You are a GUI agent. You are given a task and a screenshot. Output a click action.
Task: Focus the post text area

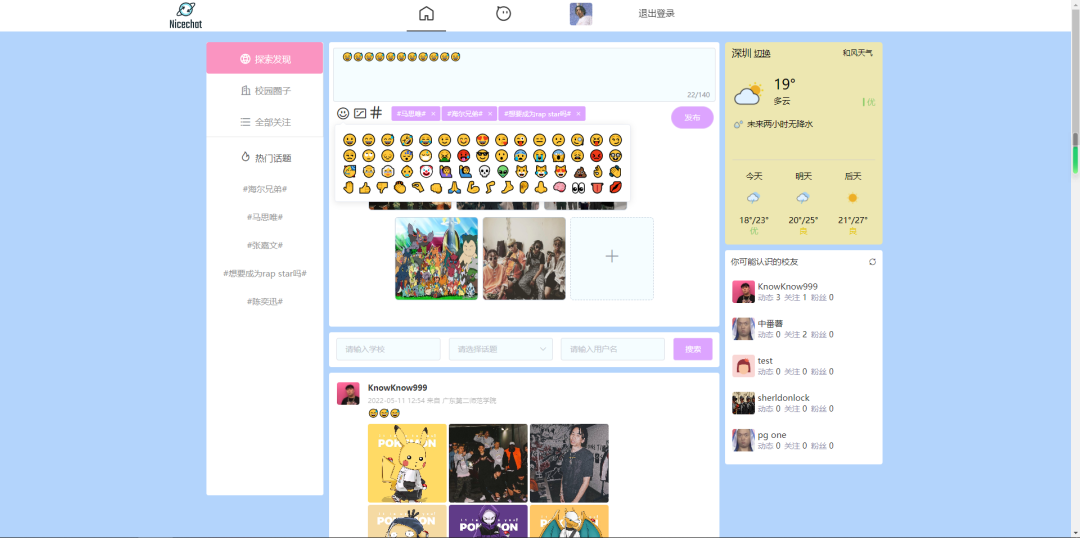point(524,74)
